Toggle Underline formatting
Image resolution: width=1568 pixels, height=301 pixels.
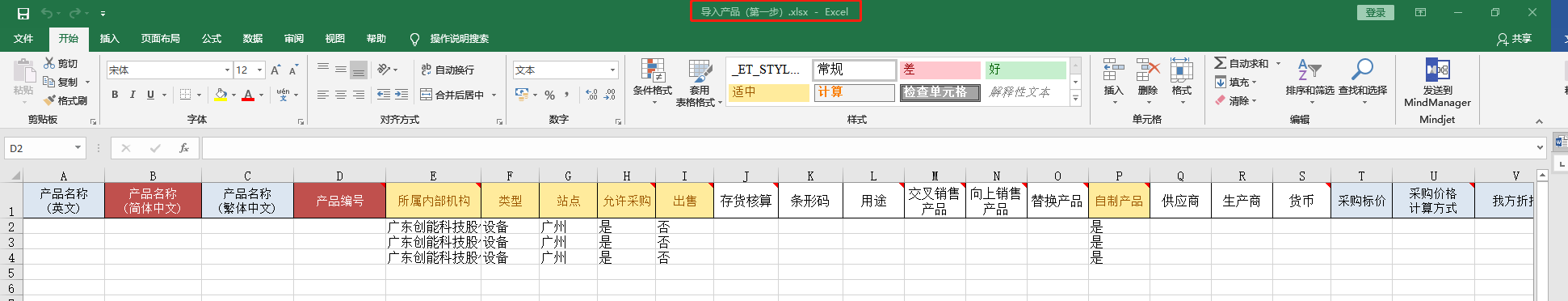[x=150, y=95]
